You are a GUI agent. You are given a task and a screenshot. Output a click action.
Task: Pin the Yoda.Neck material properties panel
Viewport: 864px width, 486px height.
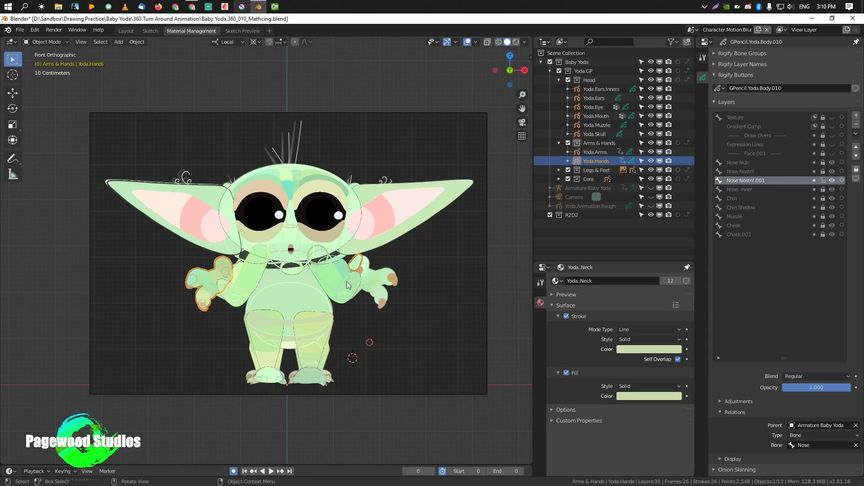(687, 268)
